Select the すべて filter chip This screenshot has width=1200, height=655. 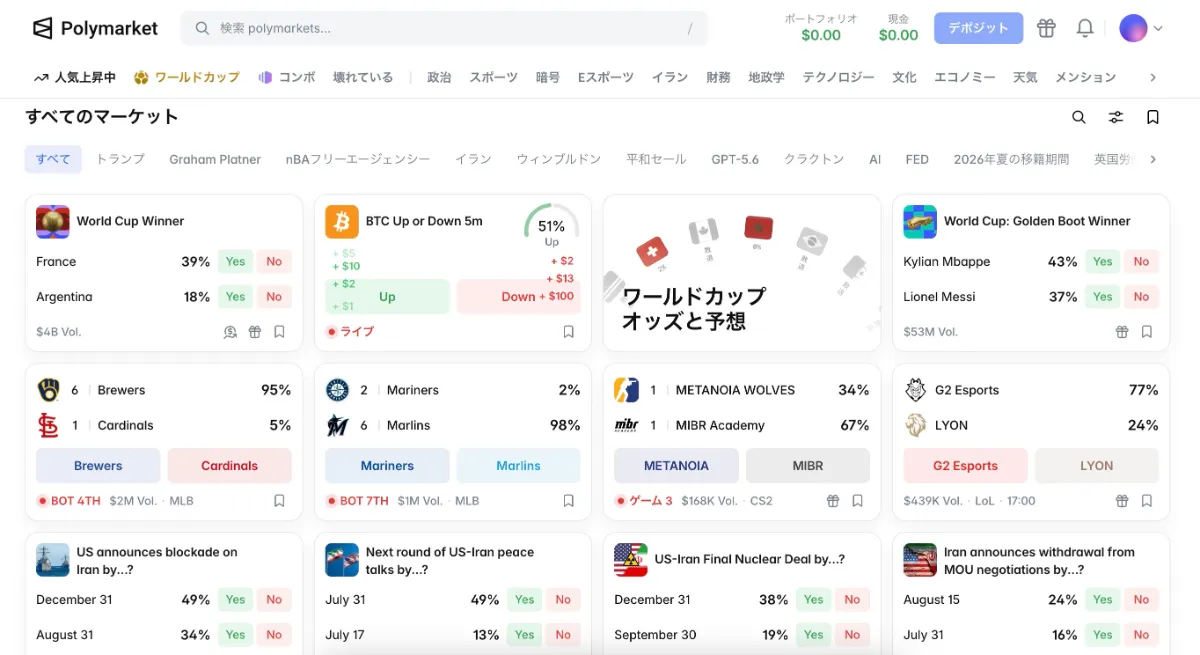pyautogui.click(x=53, y=159)
